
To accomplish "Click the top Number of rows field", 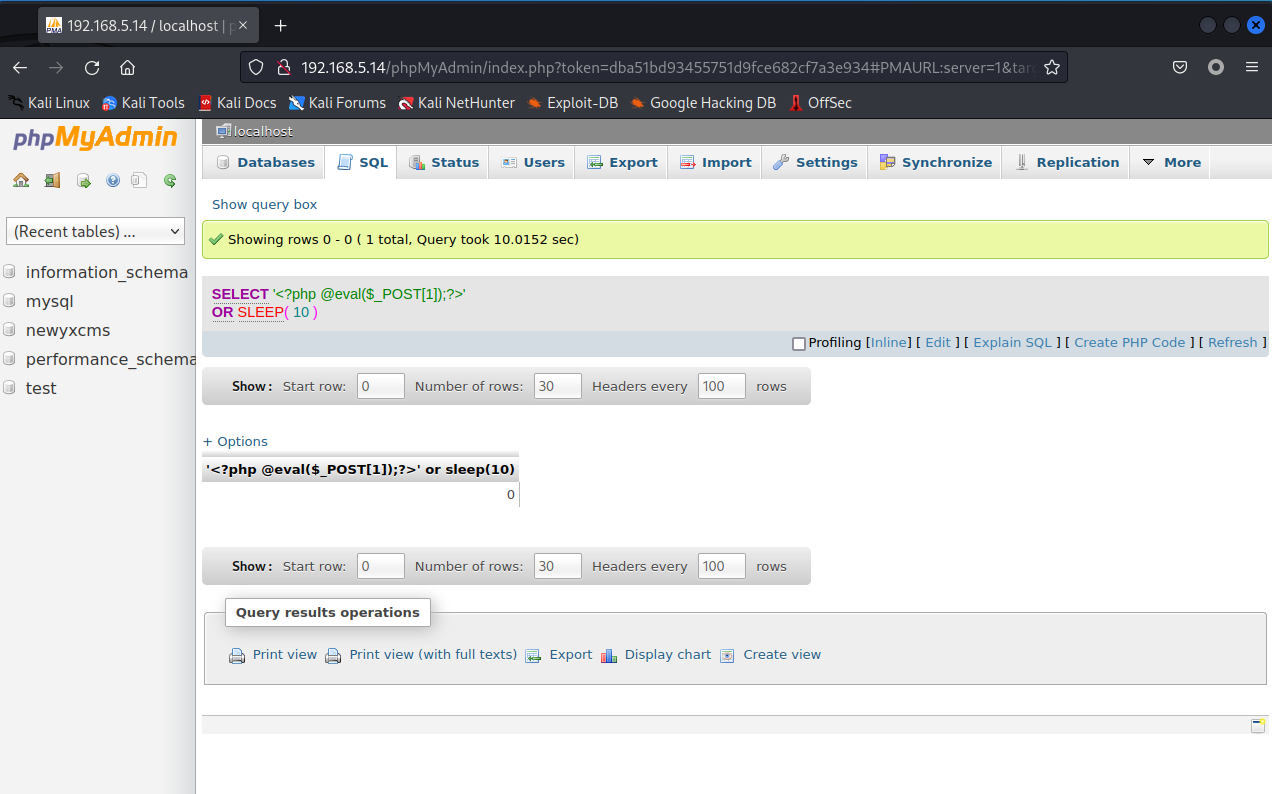I will click(557, 386).
